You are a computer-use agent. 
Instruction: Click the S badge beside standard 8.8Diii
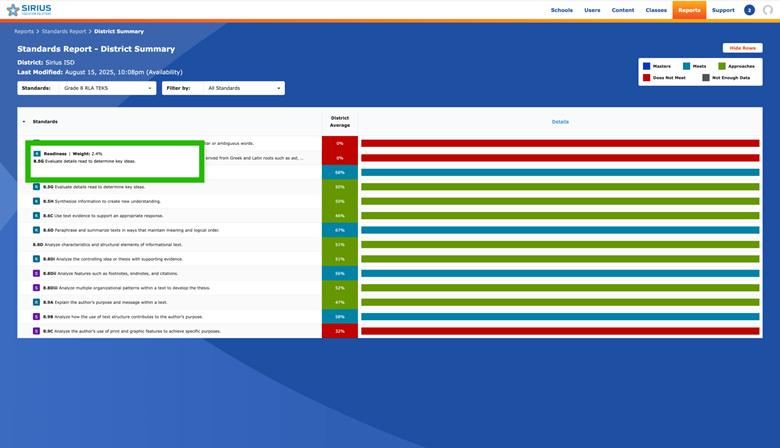[x=36, y=288]
